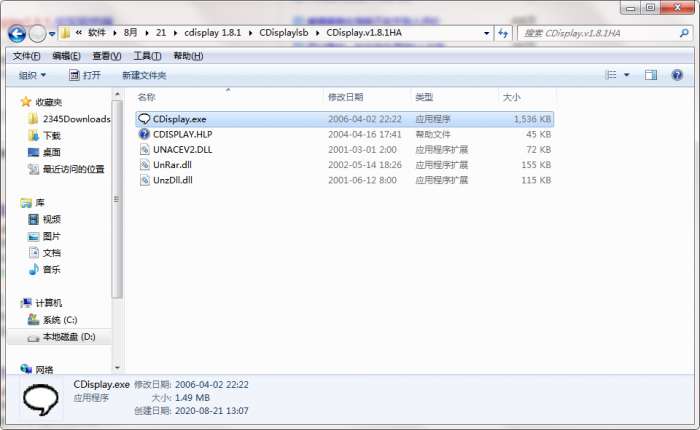Click the CDisplay.exe speech bubble icon
This screenshot has height=430, width=700.
(x=144, y=119)
